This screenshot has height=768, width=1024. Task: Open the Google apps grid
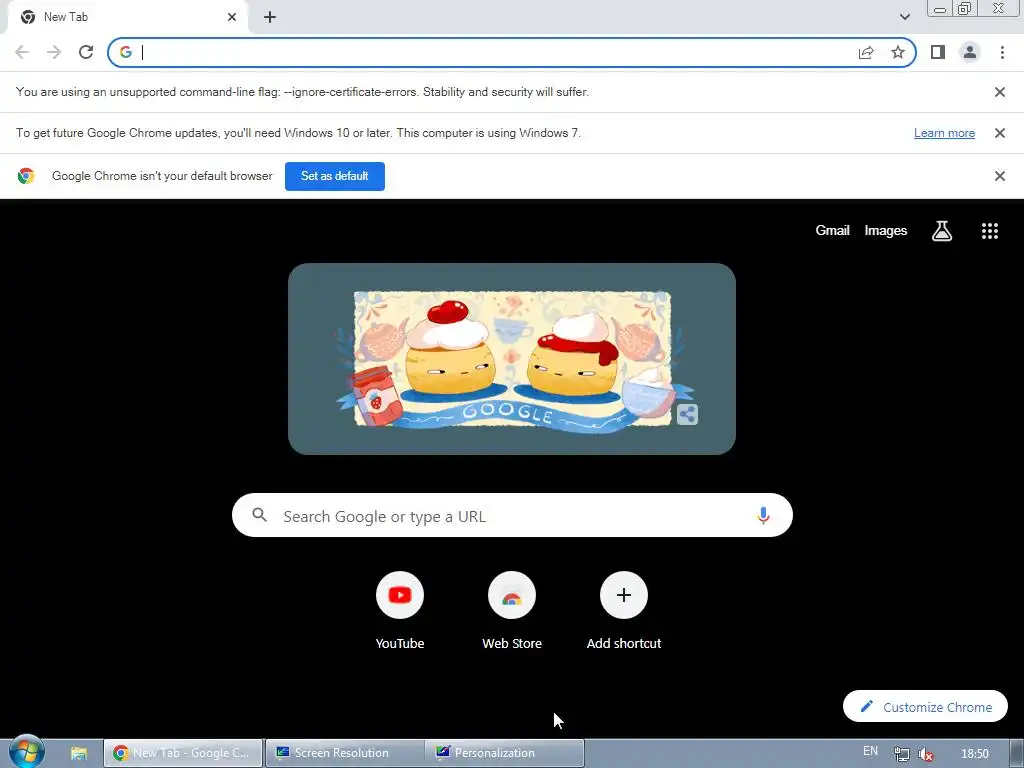click(989, 231)
